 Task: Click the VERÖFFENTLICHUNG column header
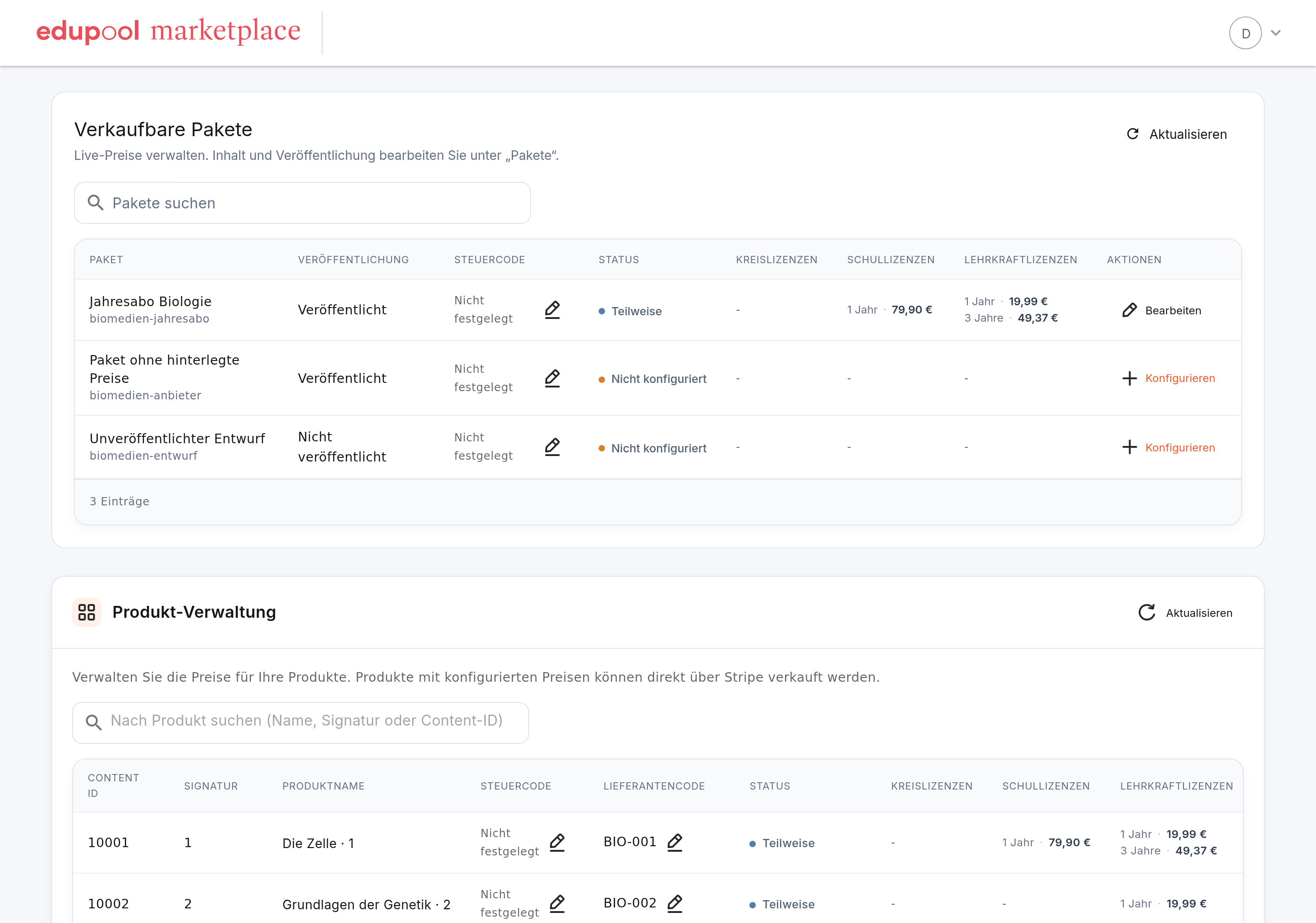point(353,260)
